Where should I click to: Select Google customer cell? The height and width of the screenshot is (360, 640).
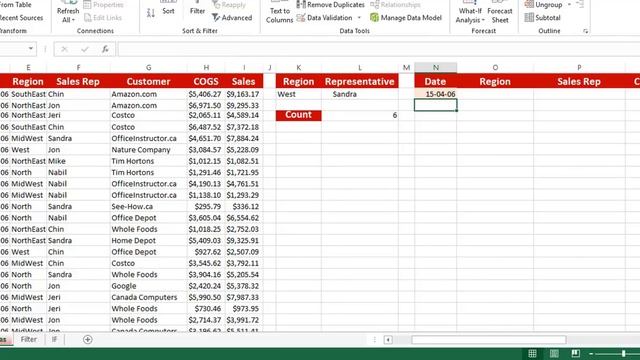pyautogui.click(x=149, y=286)
